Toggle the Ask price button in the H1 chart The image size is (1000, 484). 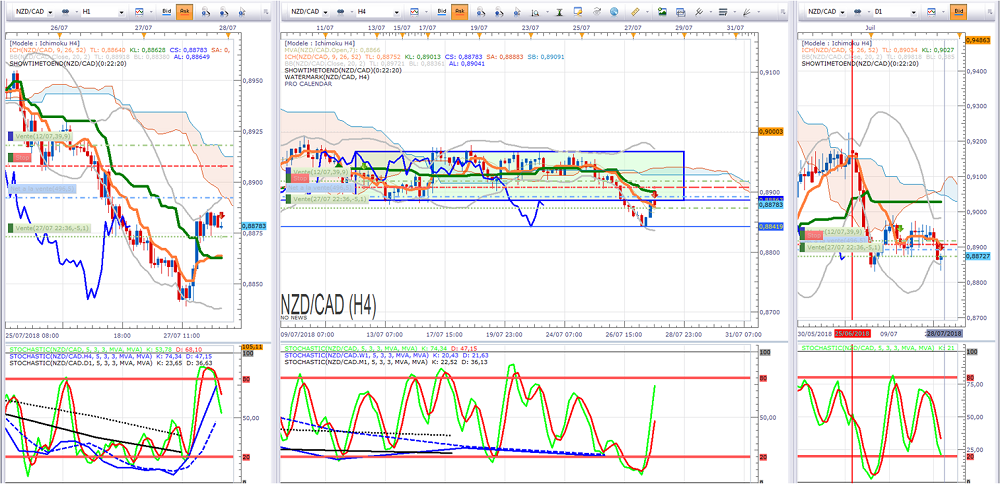(185, 11)
